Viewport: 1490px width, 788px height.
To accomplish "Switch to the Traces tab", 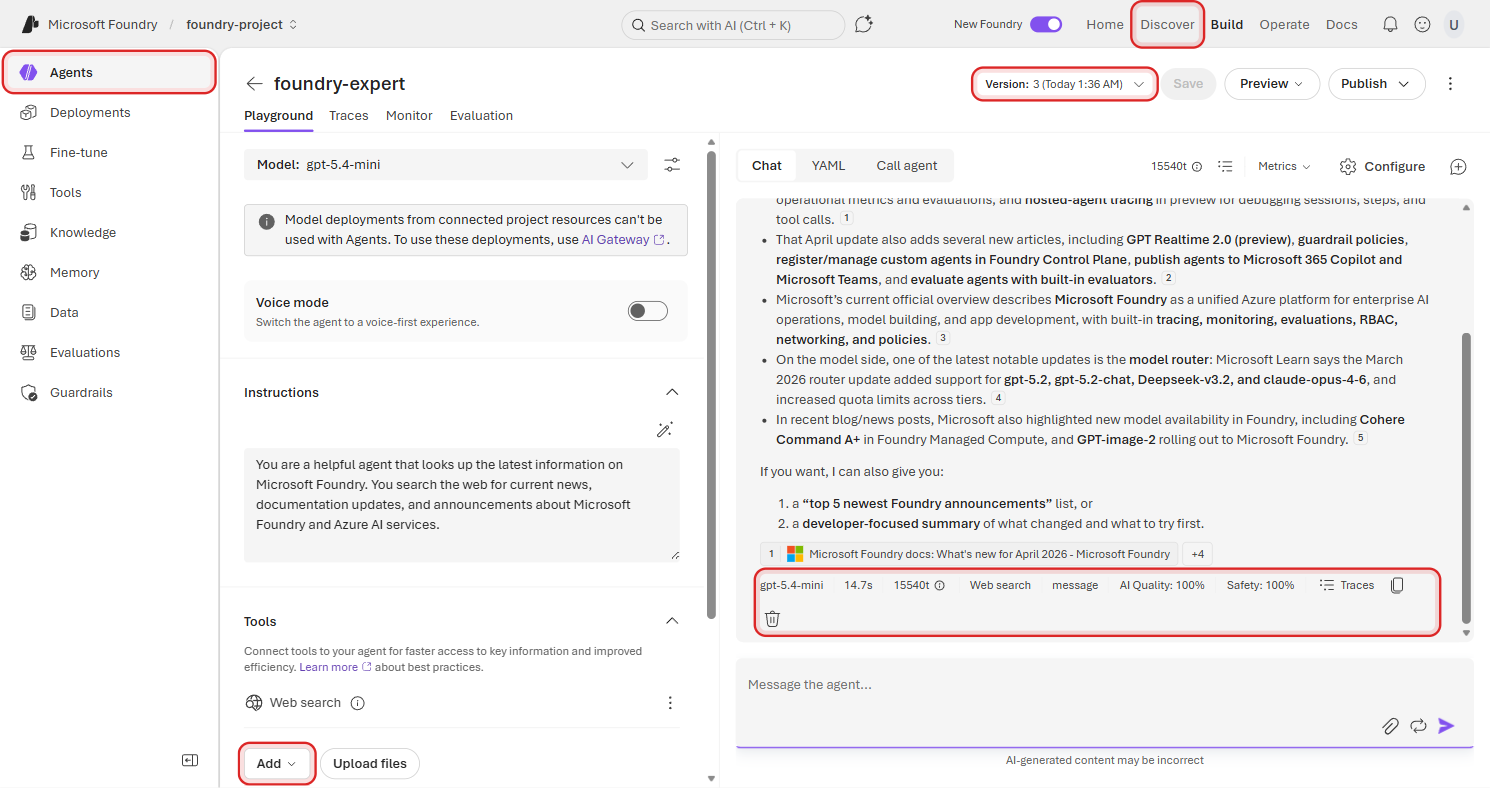I will click(x=349, y=116).
